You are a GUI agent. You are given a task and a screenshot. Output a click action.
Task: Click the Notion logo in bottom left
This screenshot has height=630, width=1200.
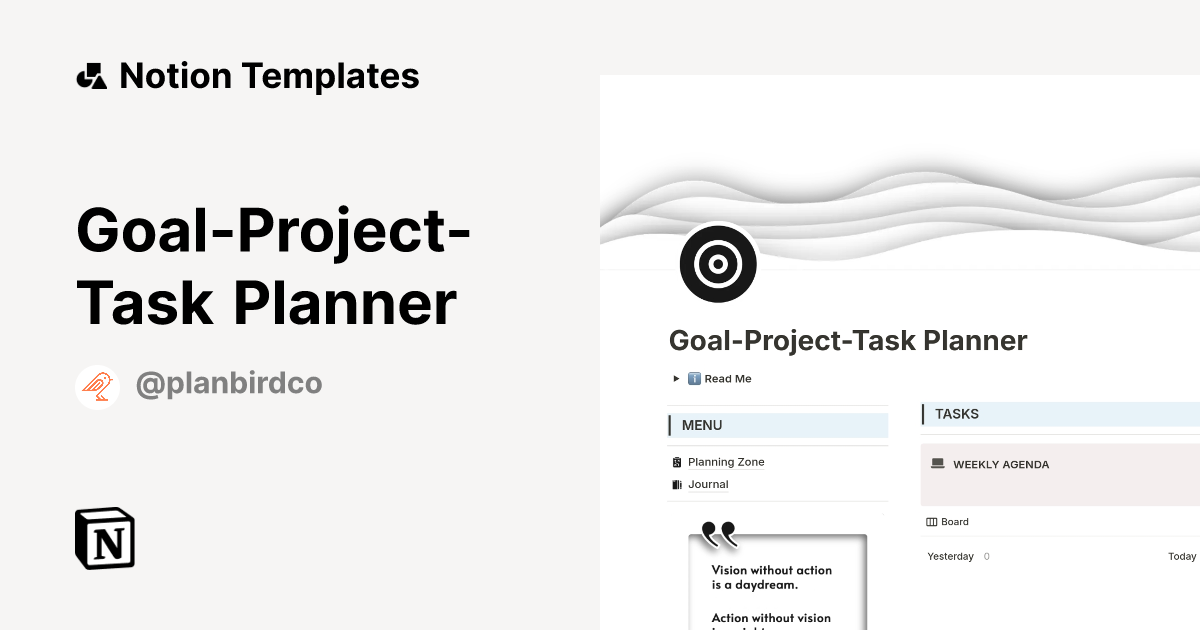[103, 538]
